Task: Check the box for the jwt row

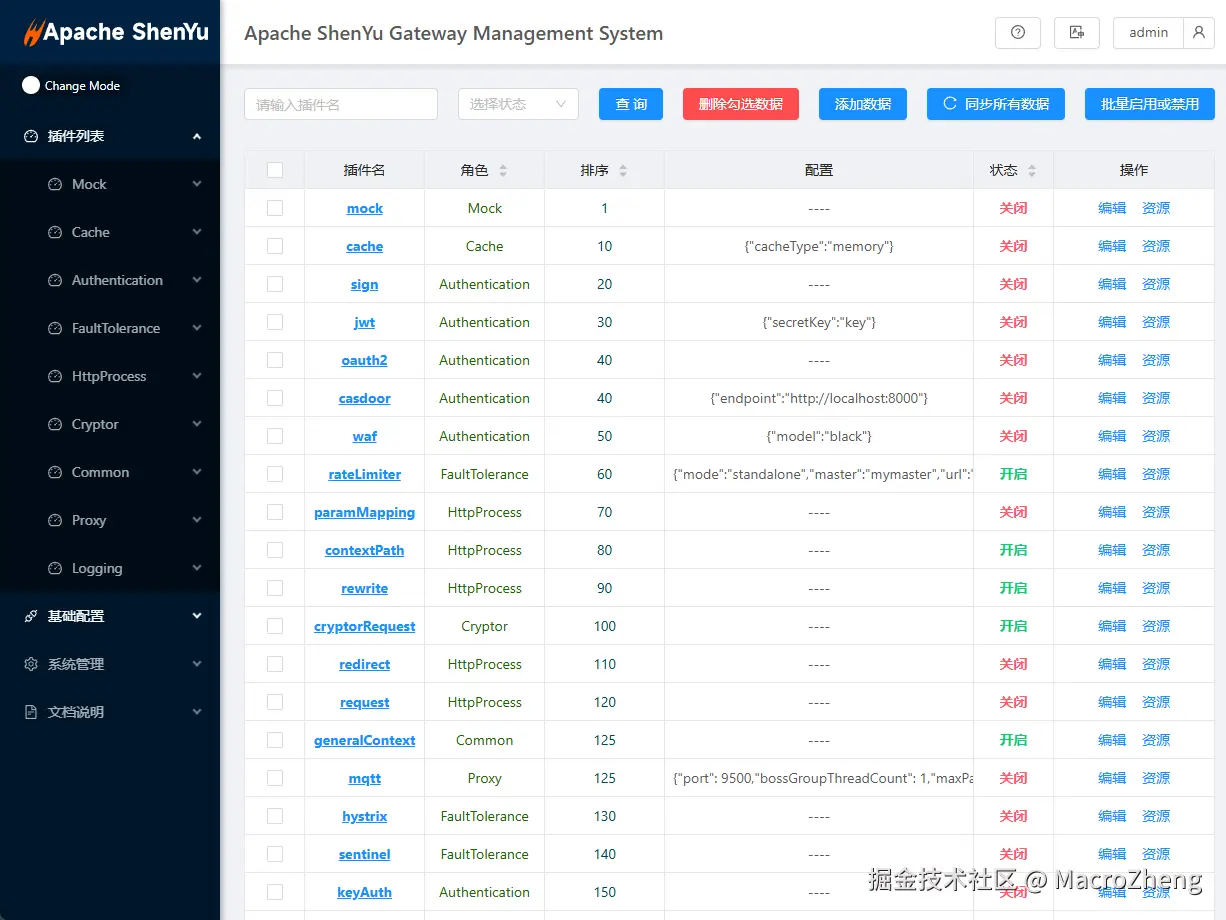Action: click(275, 322)
